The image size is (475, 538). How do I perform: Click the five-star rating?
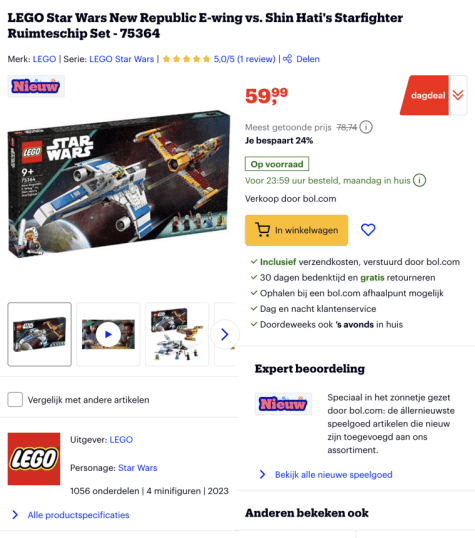click(186, 59)
